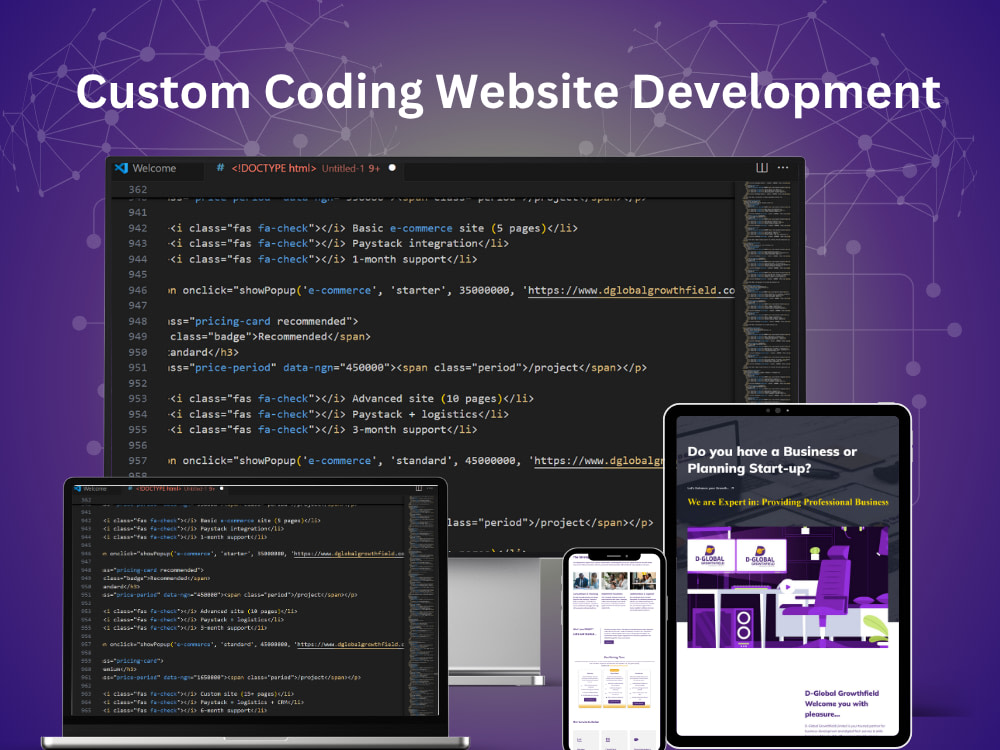1000x750 pixels.
Task: Click the middle service icon at the phone's bottom
Action: point(608,740)
